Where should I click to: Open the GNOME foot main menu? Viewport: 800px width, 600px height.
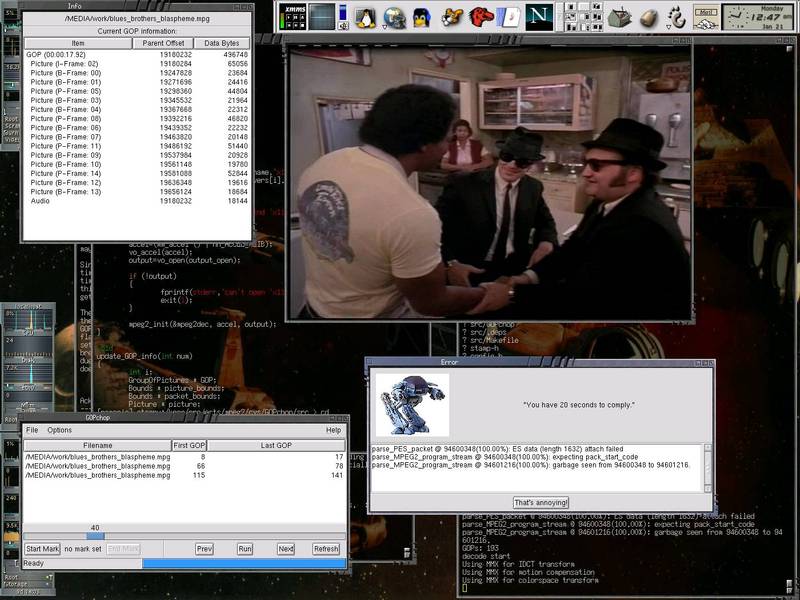point(677,18)
